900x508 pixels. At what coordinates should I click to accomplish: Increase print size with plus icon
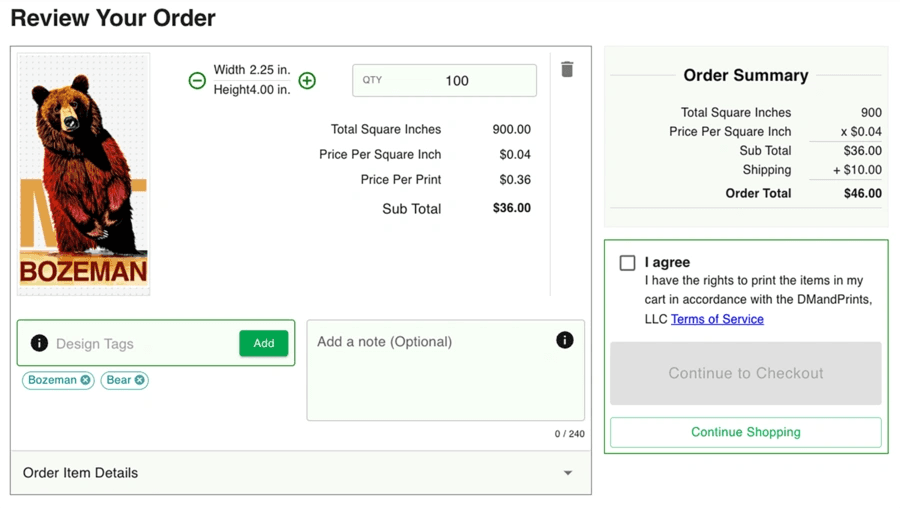(307, 80)
